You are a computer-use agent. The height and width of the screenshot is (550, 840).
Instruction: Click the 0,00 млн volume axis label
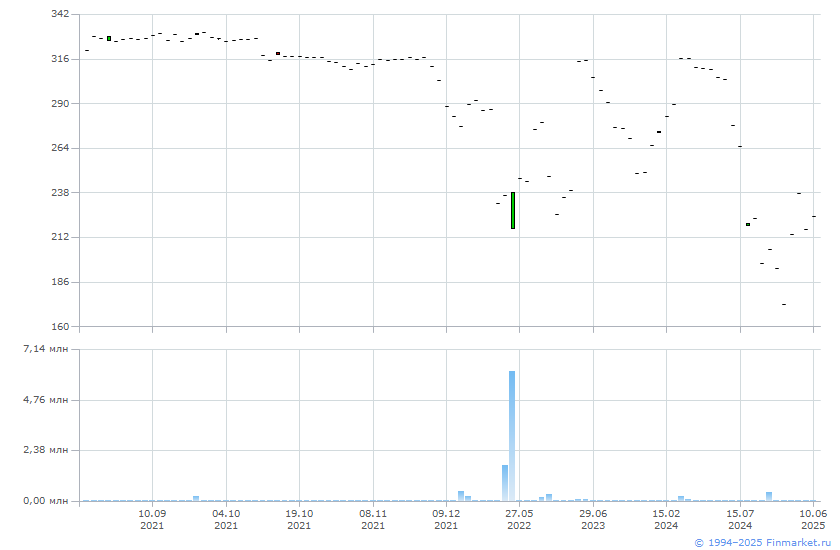46,501
